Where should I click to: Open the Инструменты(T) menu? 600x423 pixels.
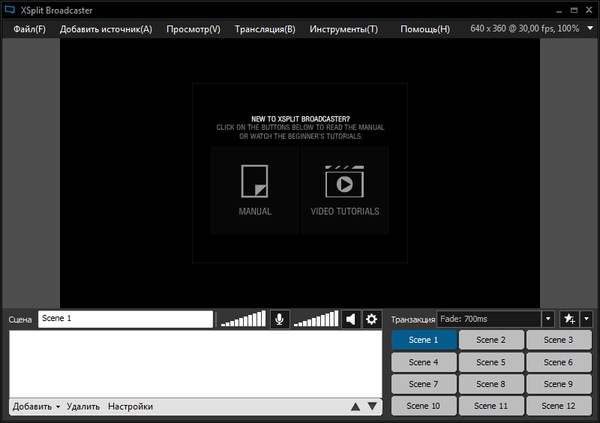pos(344,29)
